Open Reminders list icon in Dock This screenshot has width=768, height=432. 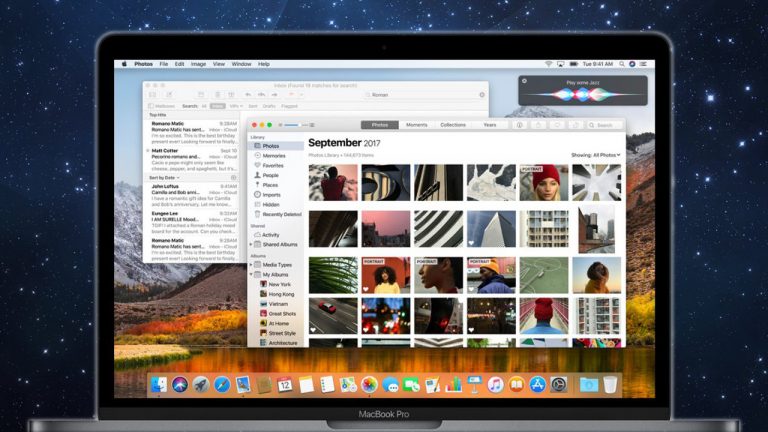click(x=327, y=384)
